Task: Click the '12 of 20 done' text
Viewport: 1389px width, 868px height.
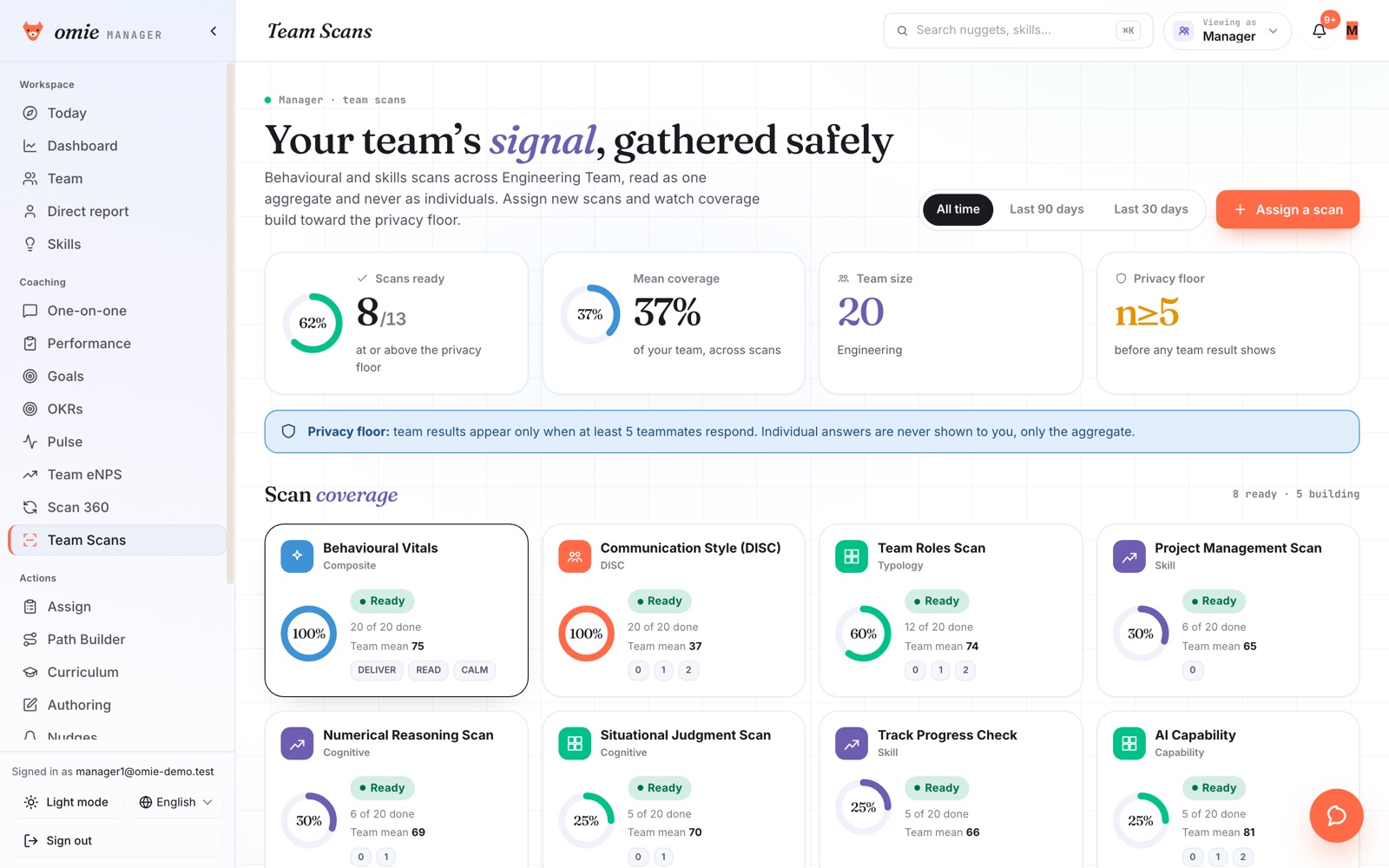Action: [x=938, y=627]
